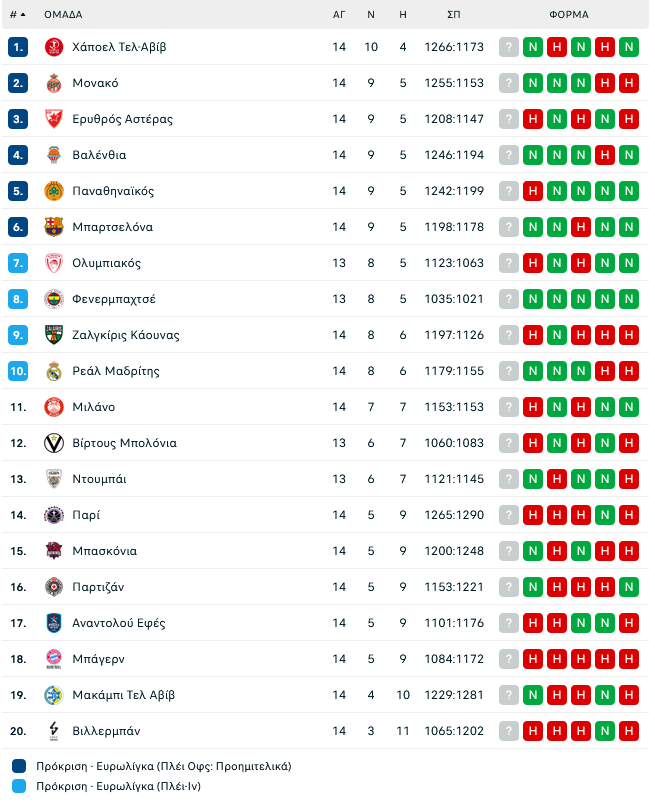
Task: Click the Panathinaikos green clover logo
Action: tap(54, 191)
